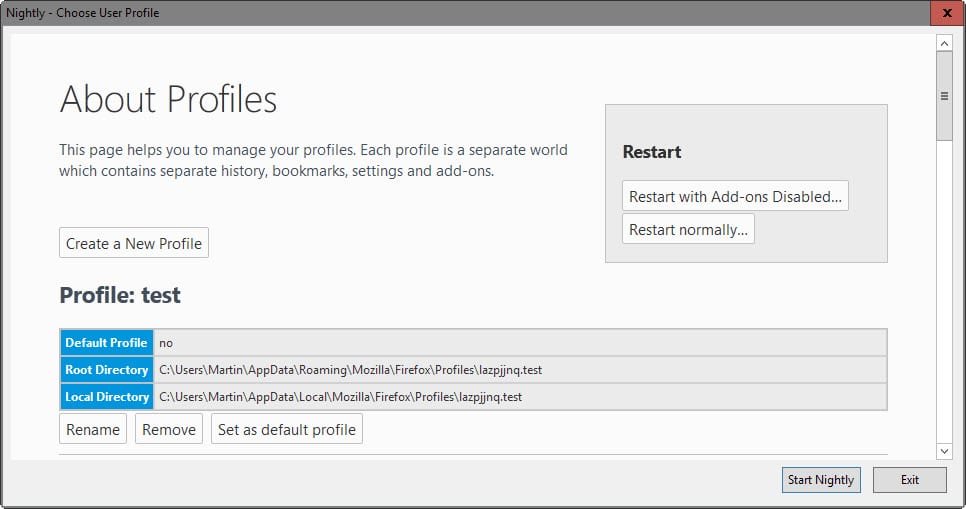
Task: Close the Choose User Profile dialog
Action: [x=948, y=13]
